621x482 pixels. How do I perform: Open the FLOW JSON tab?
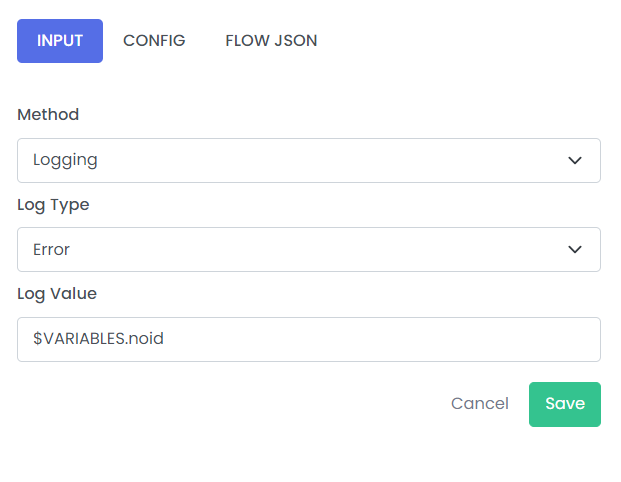tap(271, 41)
